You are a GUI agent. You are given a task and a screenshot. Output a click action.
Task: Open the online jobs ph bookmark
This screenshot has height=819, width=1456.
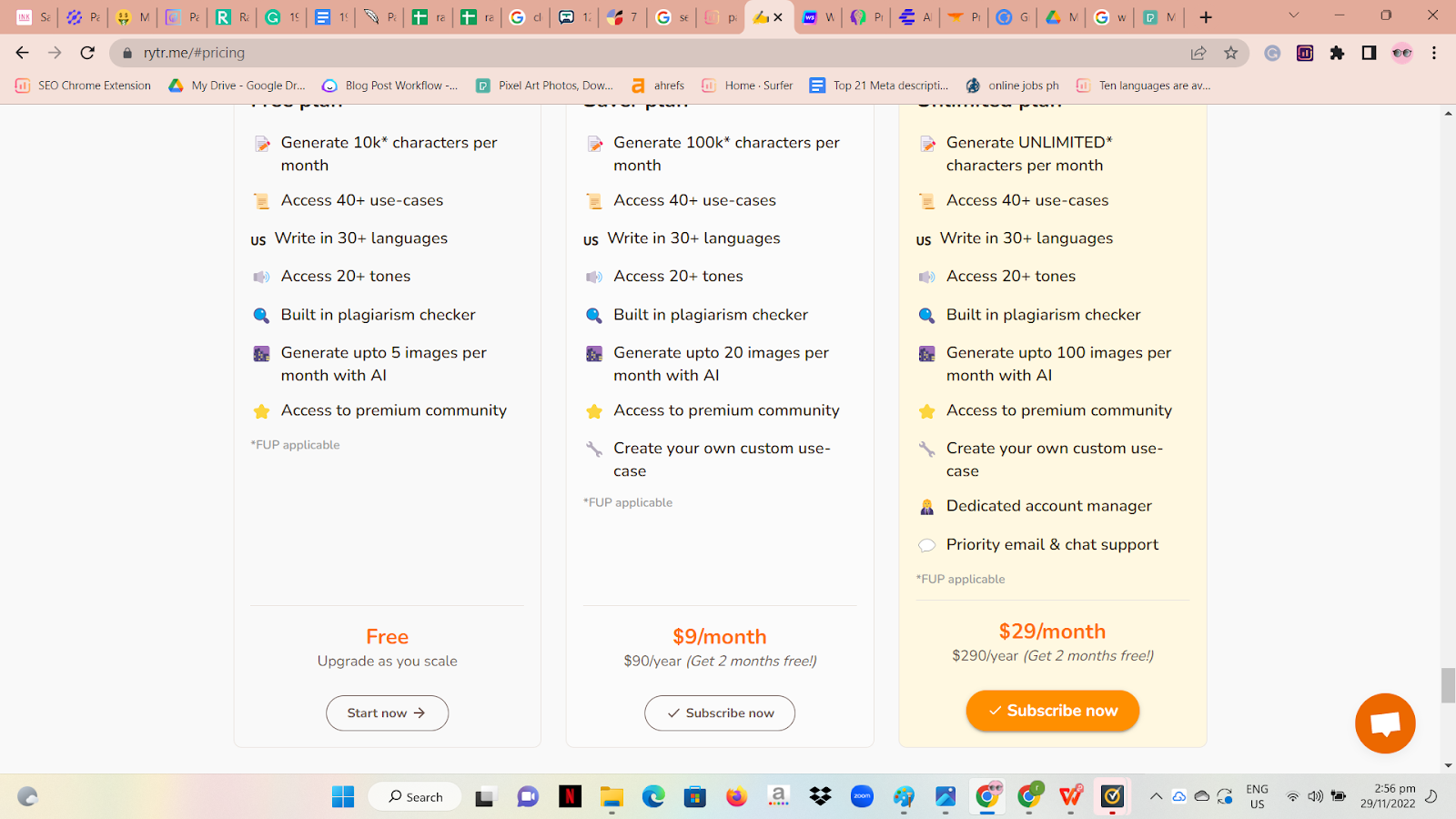(x=1012, y=86)
